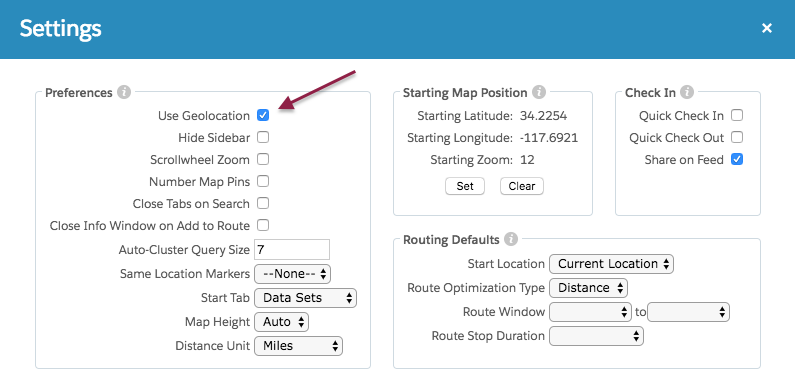Image resolution: width=795 pixels, height=371 pixels.
Task: Enable Close Tabs on Search
Action: click(263, 203)
